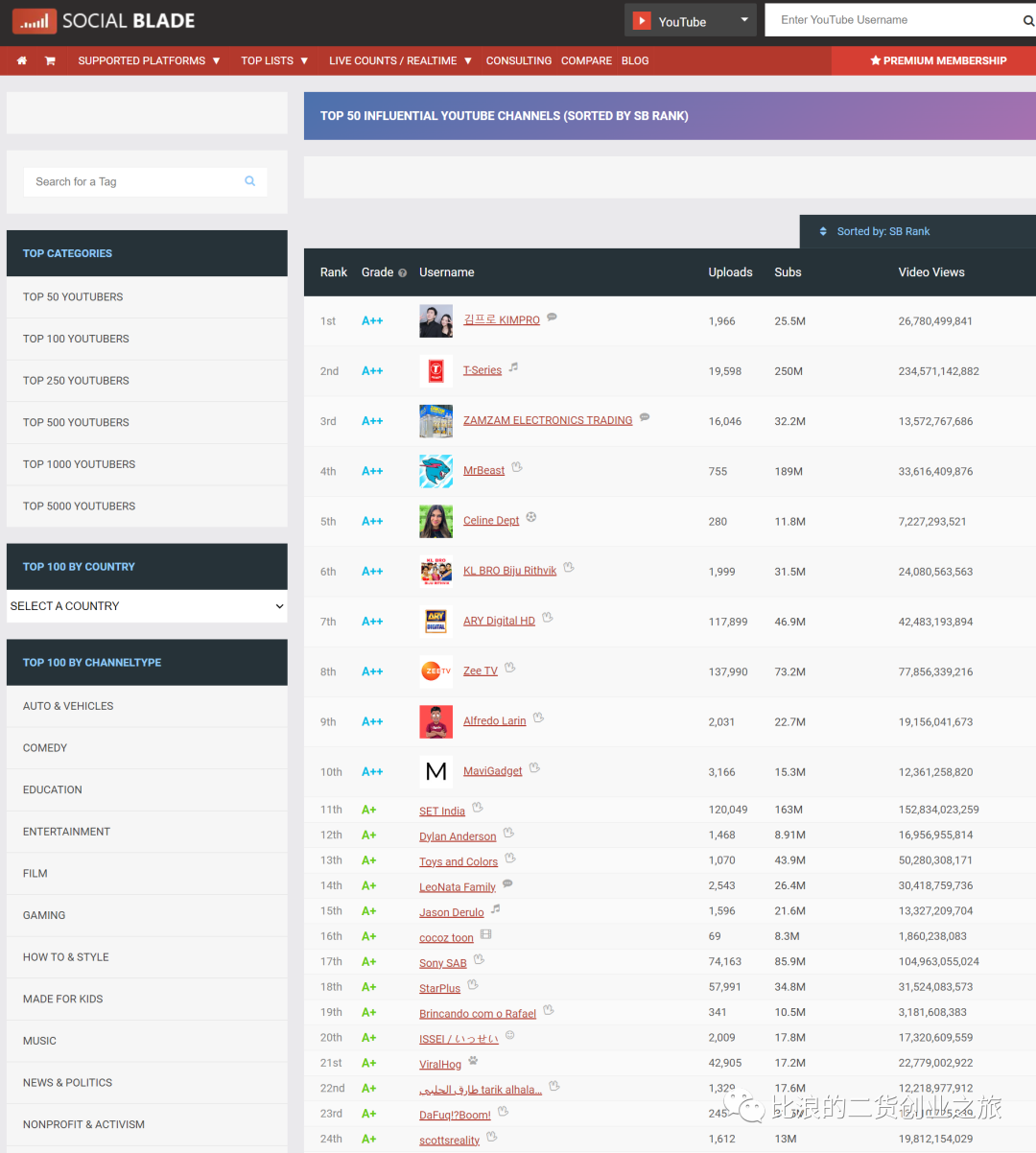Click the Social Blade logo
The width and height of the screenshot is (1036, 1153).
[103, 20]
